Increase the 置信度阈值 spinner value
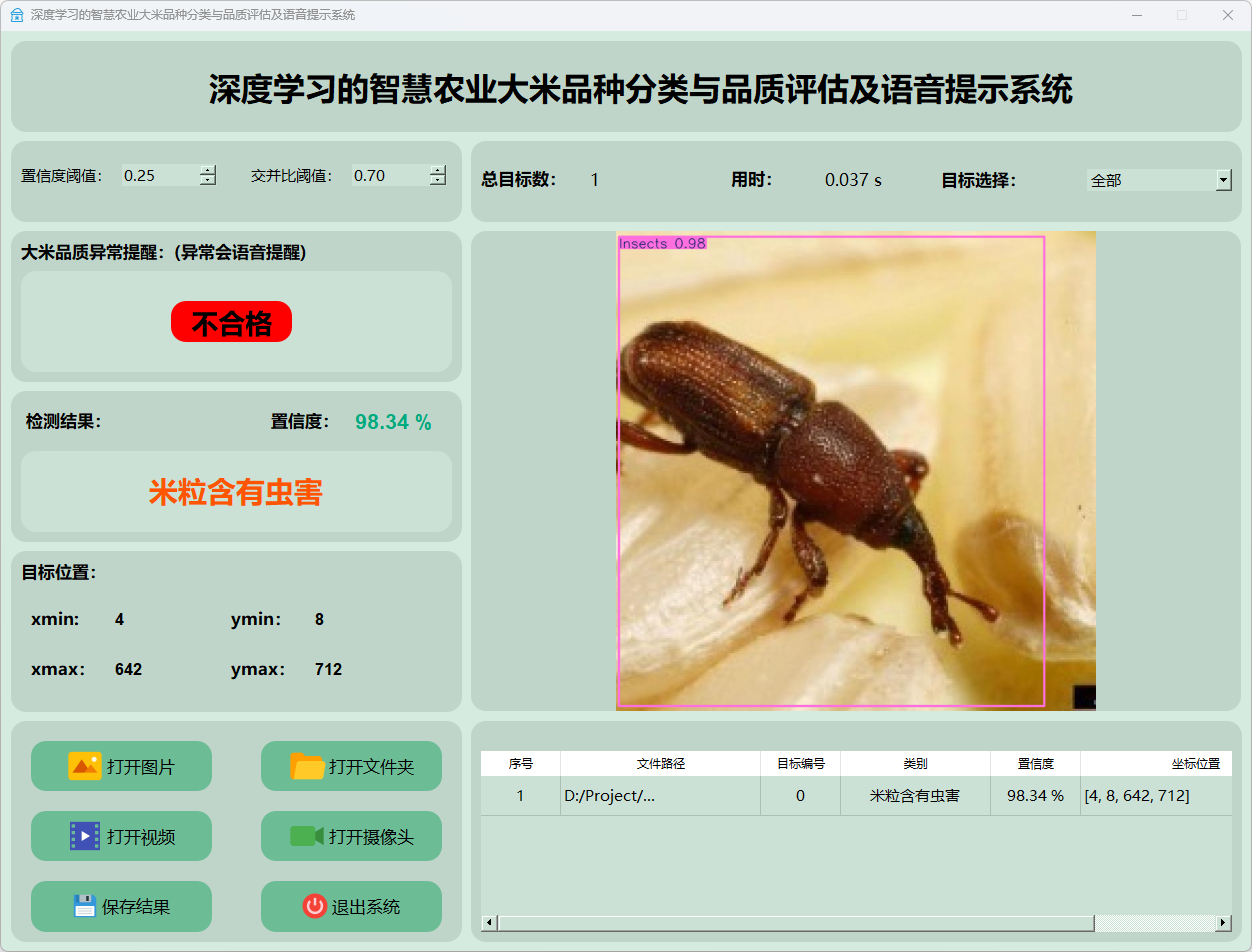Screen dimensions: 1252x952 click(208, 170)
